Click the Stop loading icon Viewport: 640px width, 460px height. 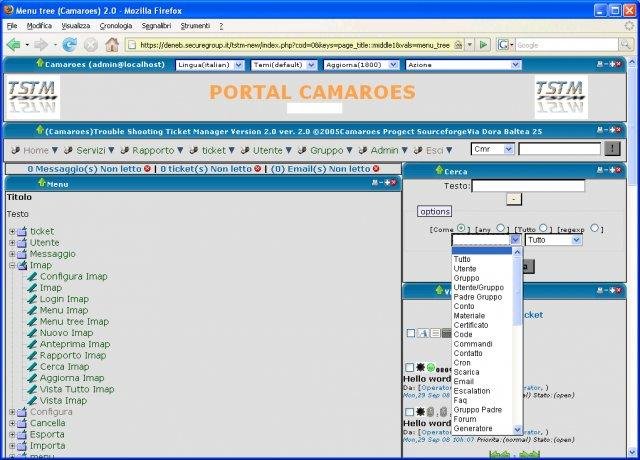91,44
